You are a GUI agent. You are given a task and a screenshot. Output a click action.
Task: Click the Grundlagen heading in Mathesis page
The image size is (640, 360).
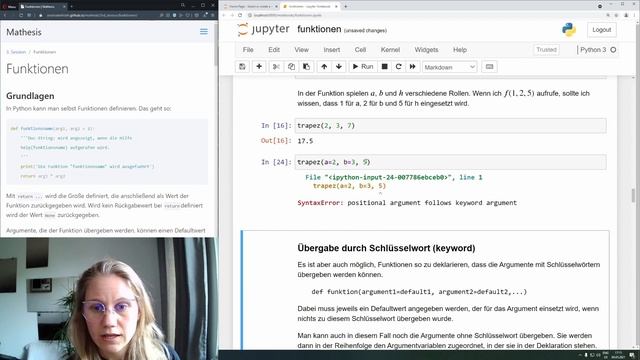pos(30,96)
